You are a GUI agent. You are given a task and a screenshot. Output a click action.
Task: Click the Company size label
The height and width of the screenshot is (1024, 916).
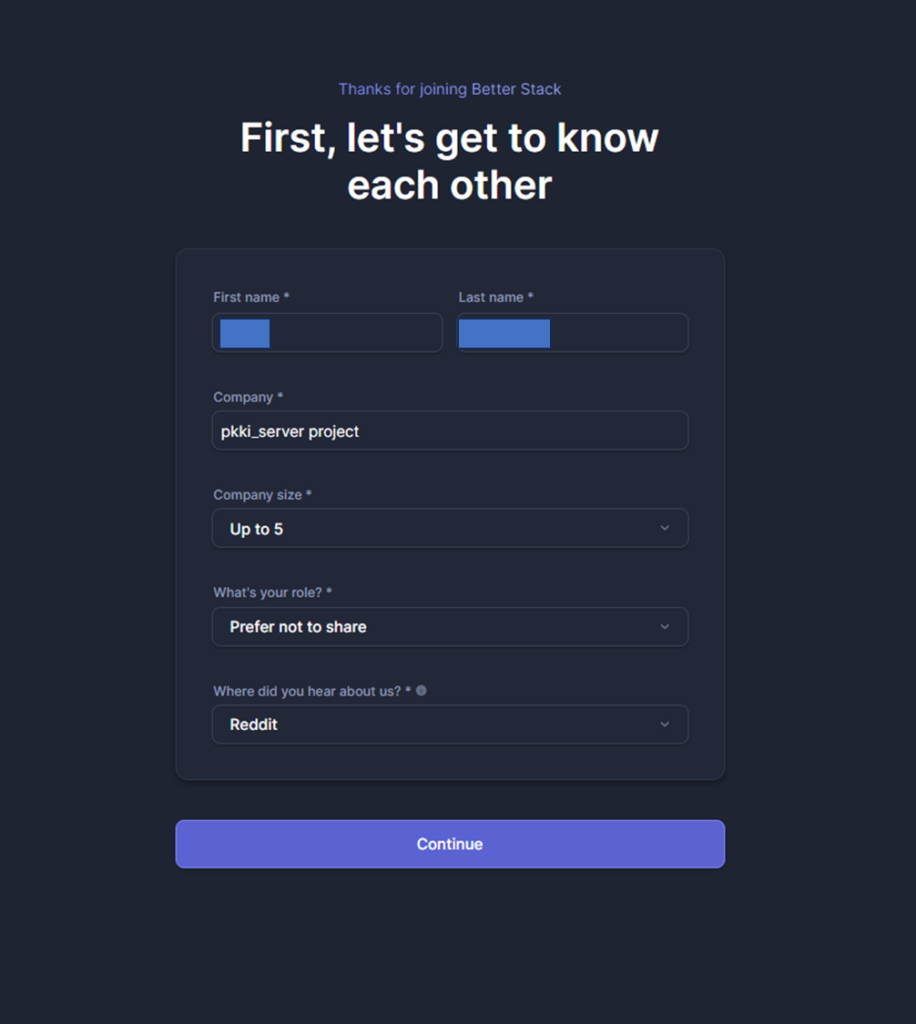(262, 495)
